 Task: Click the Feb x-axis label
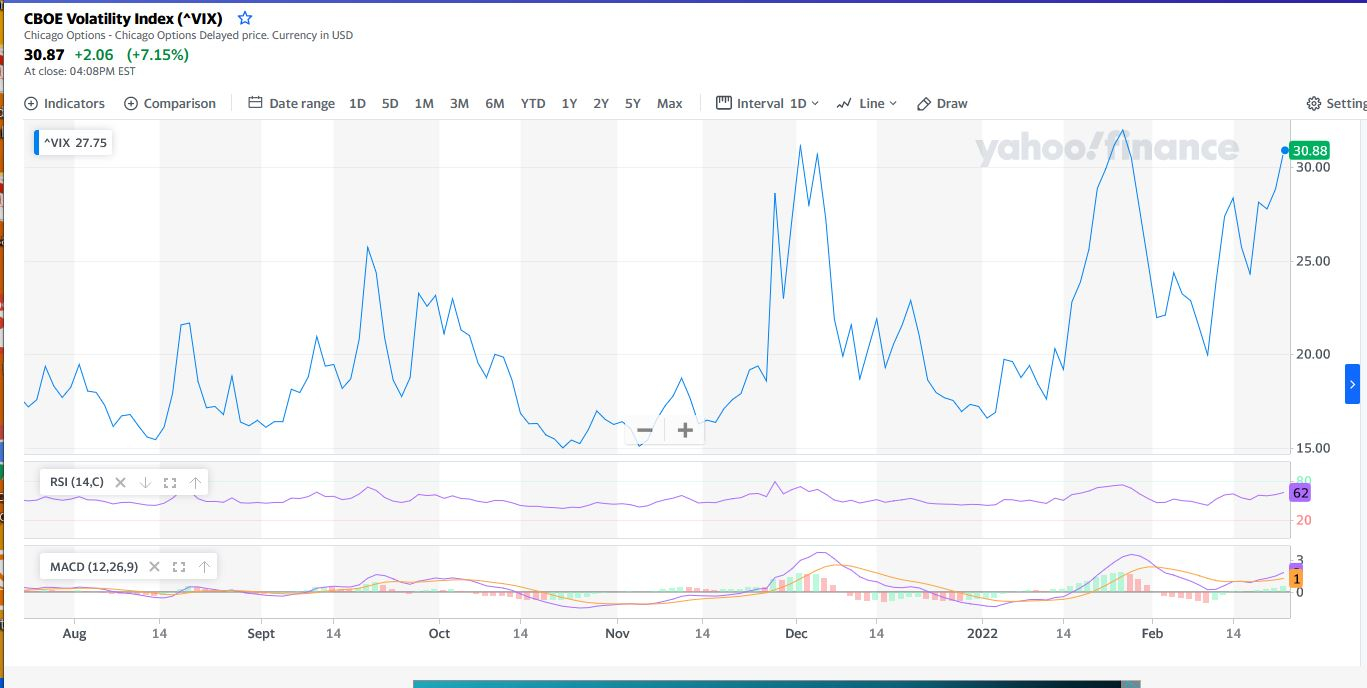coord(1152,633)
